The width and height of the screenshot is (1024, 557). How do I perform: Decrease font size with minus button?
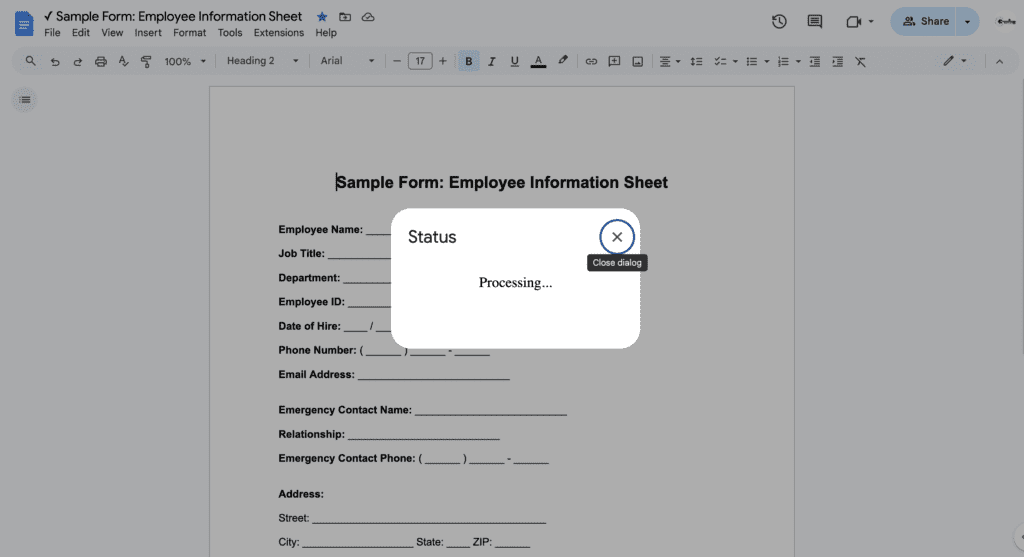point(396,61)
